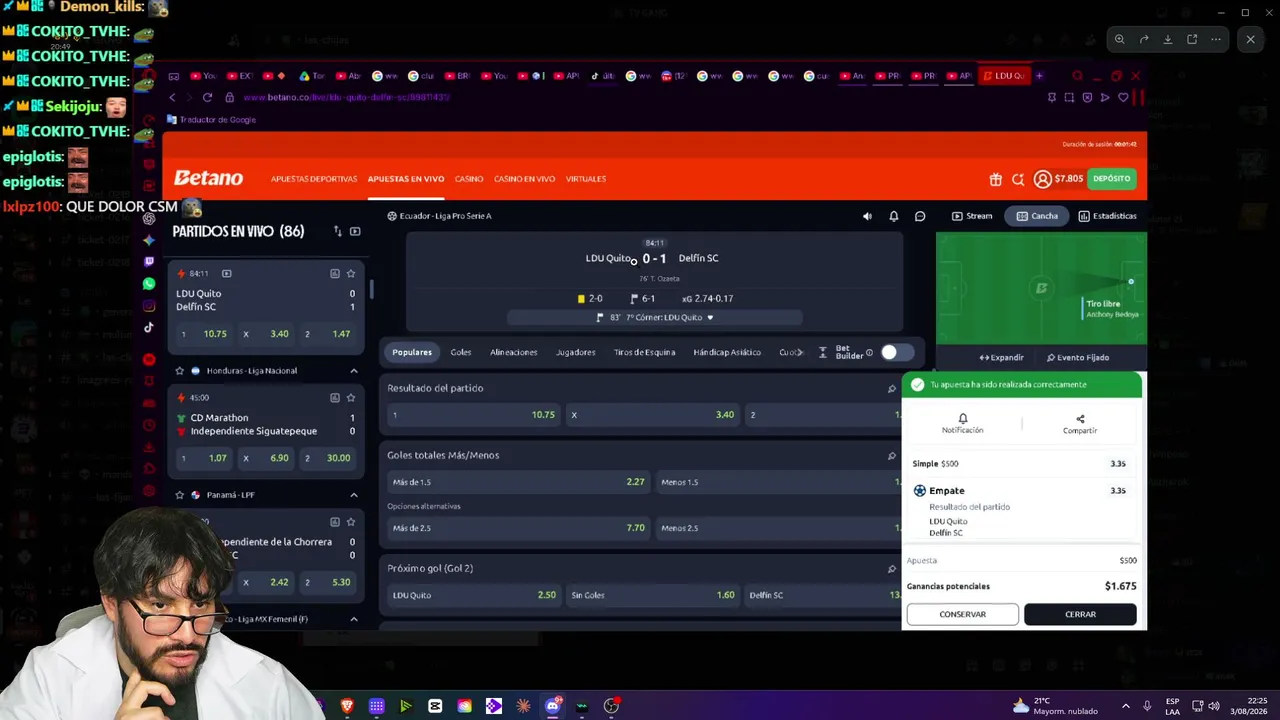This screenshot has width=1280, height=720.
Task: Click CERRAR to close the betslip
Action: [x=1080, y=614]
